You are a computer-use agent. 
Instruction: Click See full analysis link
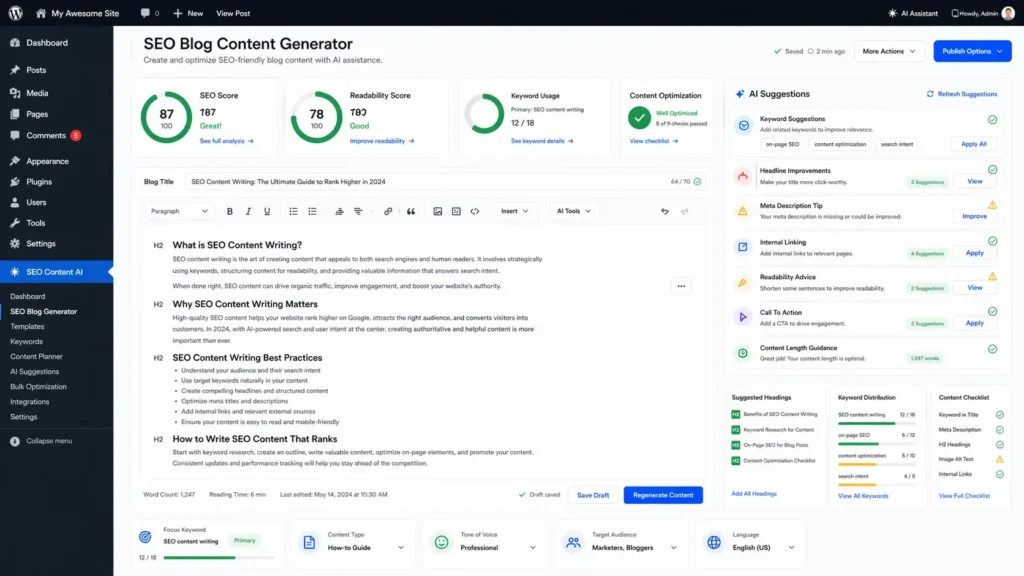pos(227,141)
